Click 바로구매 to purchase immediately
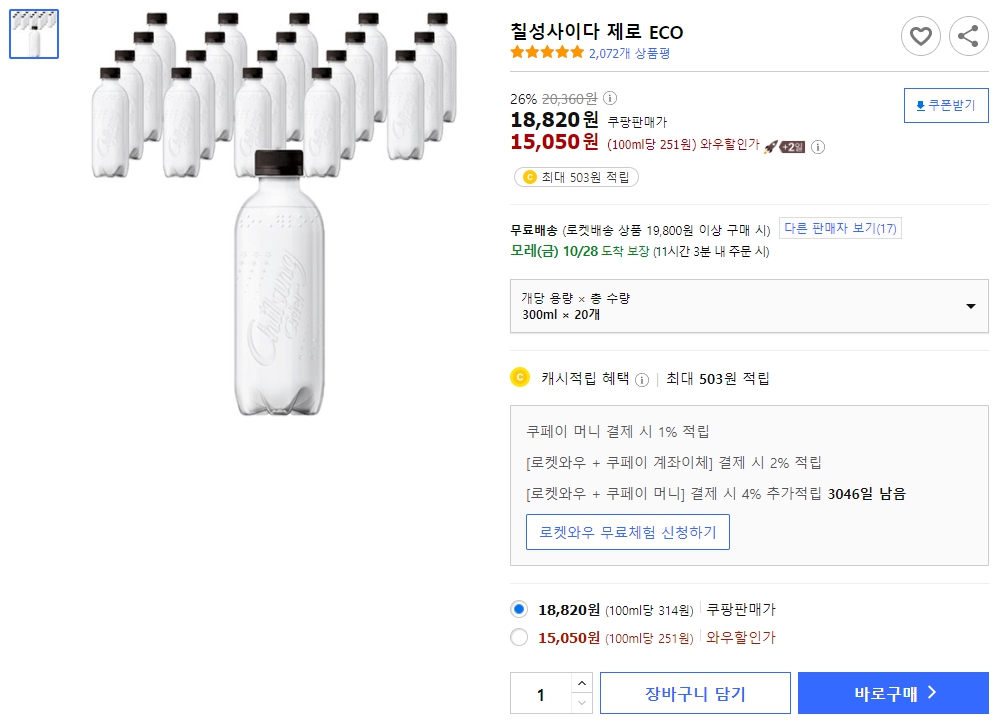This screenshot has height=723, width=998. point(893,692)
